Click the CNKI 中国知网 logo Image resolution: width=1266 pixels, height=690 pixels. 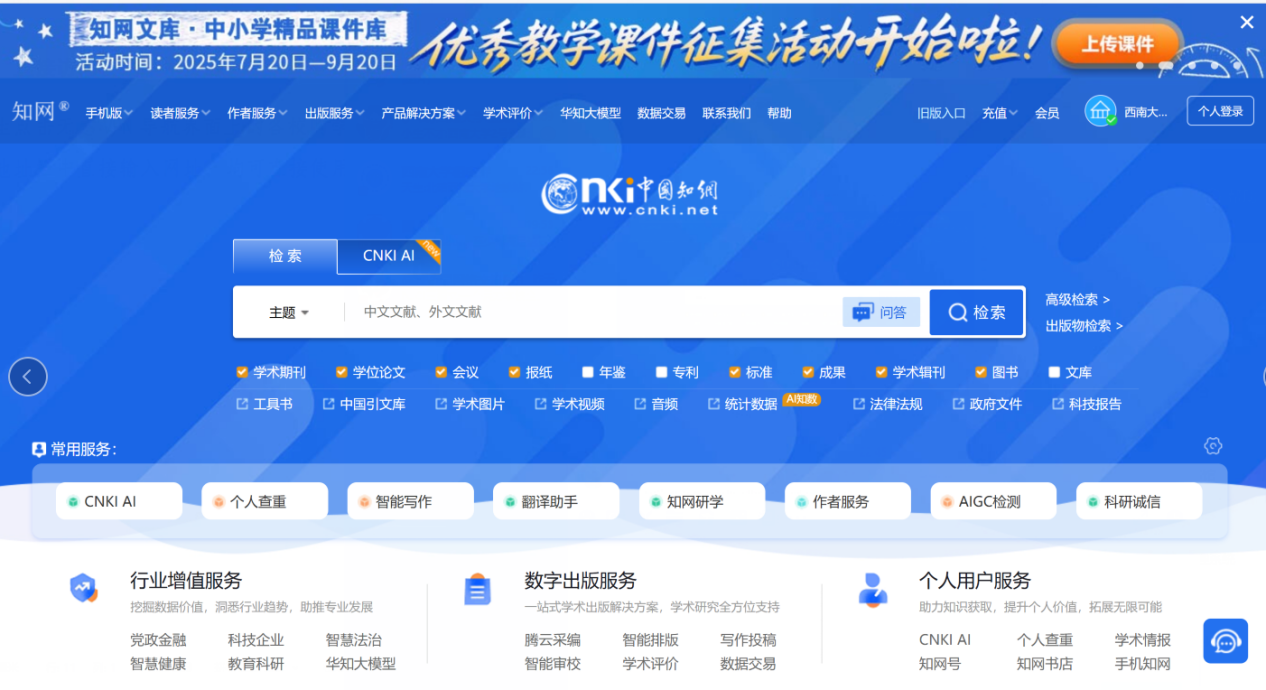tap(630, 195)
